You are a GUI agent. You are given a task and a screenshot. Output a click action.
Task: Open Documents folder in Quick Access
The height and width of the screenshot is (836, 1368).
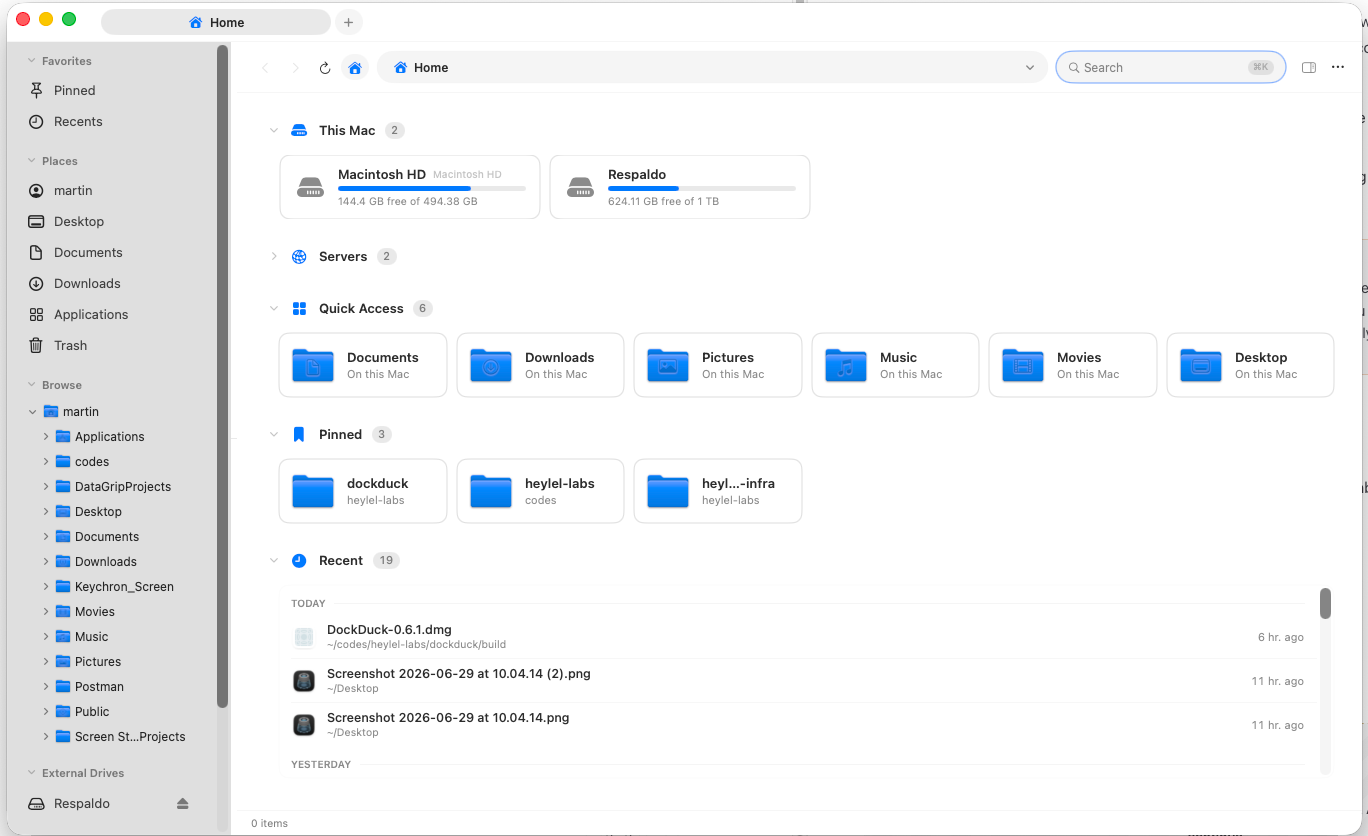pos(363,365)
